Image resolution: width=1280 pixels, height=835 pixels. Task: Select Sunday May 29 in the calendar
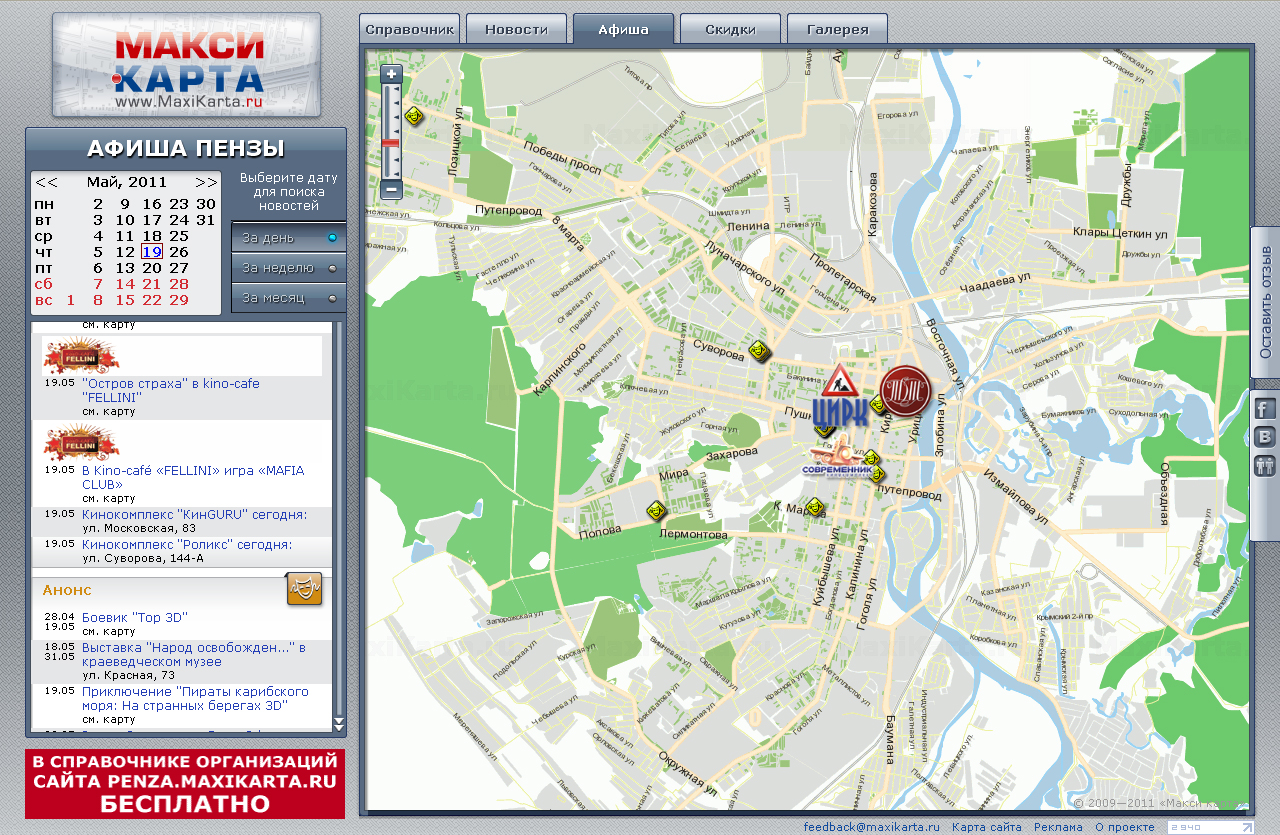click(x=179, y=300)
